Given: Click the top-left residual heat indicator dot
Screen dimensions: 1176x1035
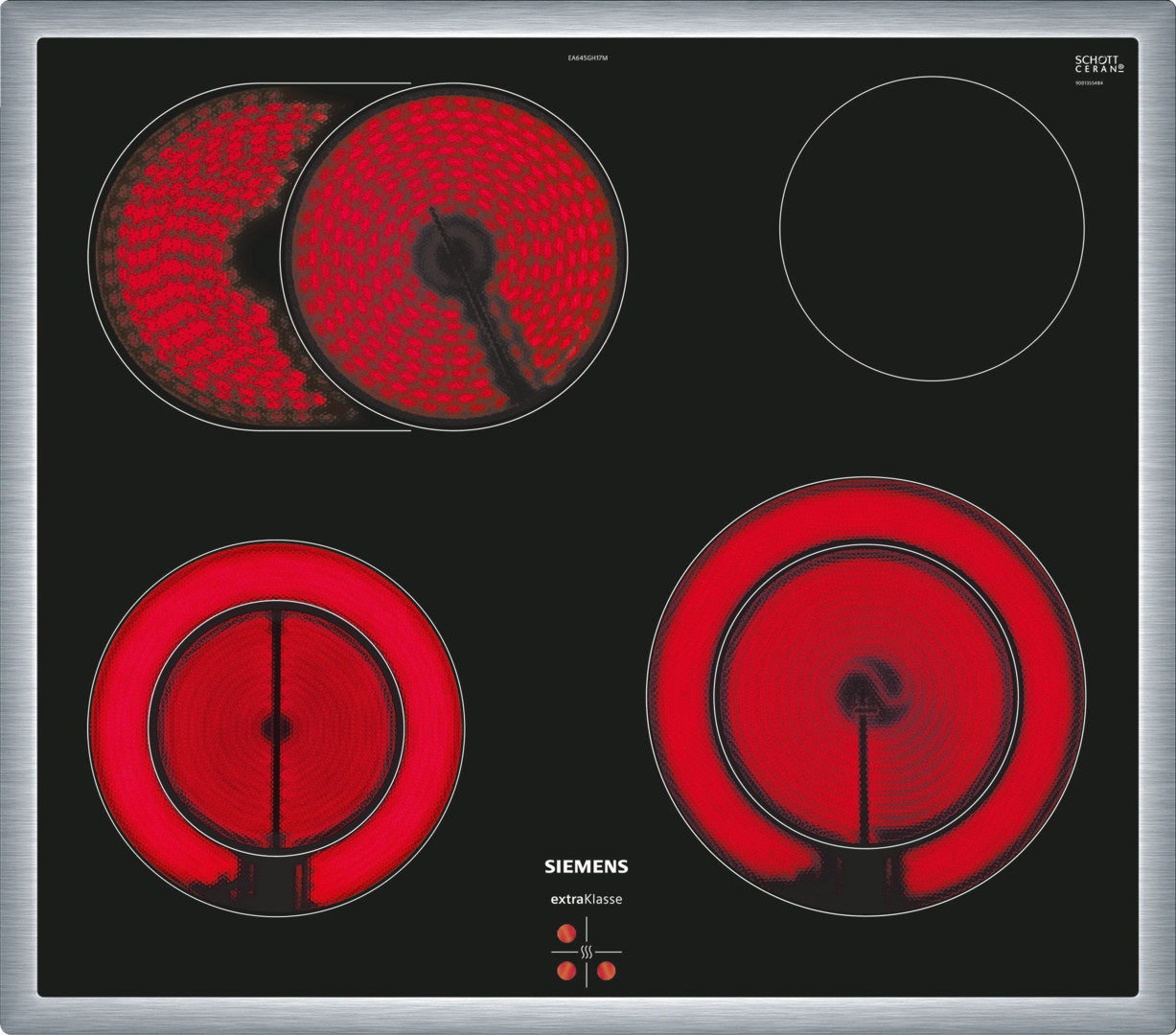Looking at the screenshot, I should 566,932.
